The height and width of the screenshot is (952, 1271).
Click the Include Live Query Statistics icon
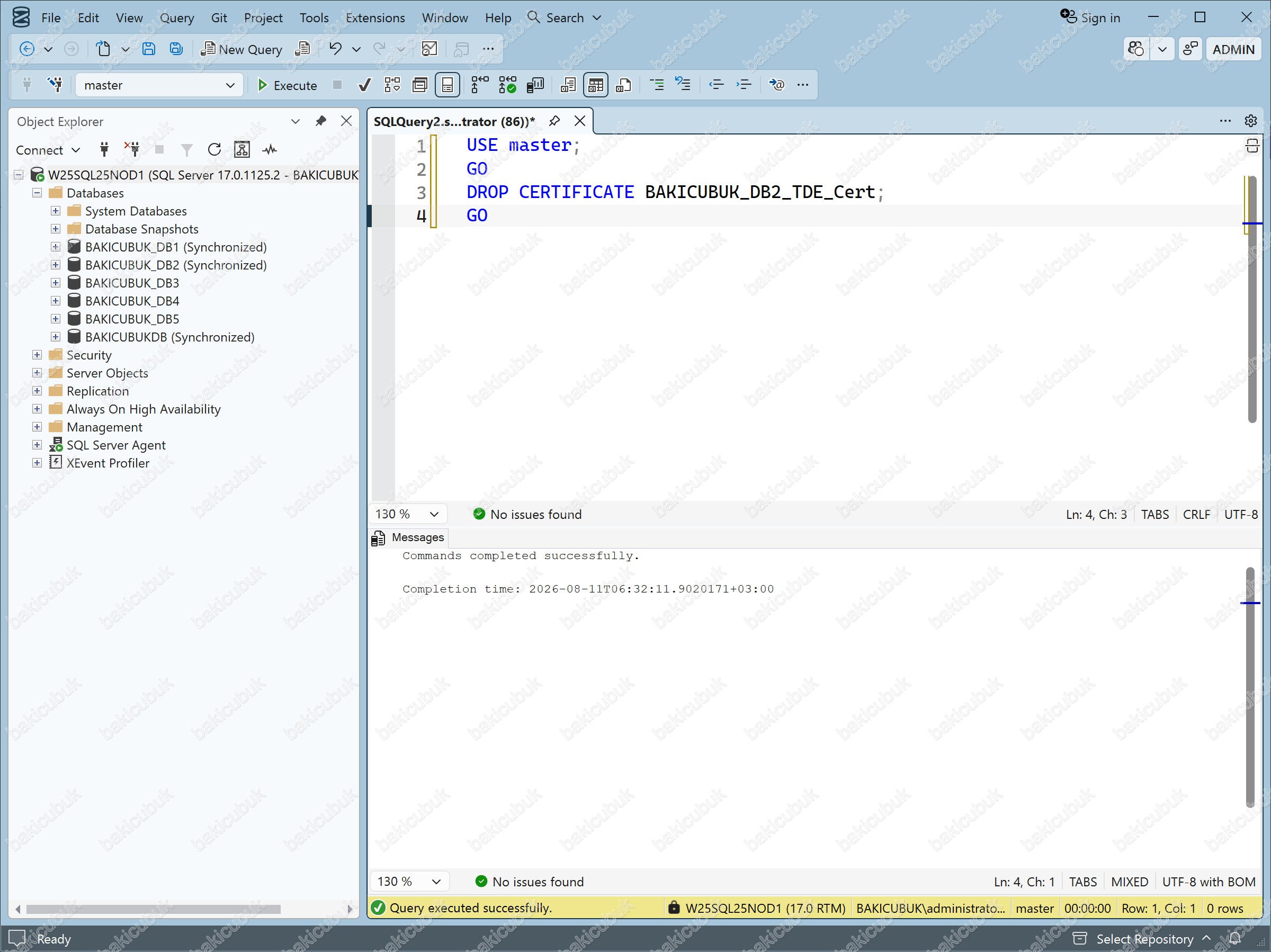point(507,85)
